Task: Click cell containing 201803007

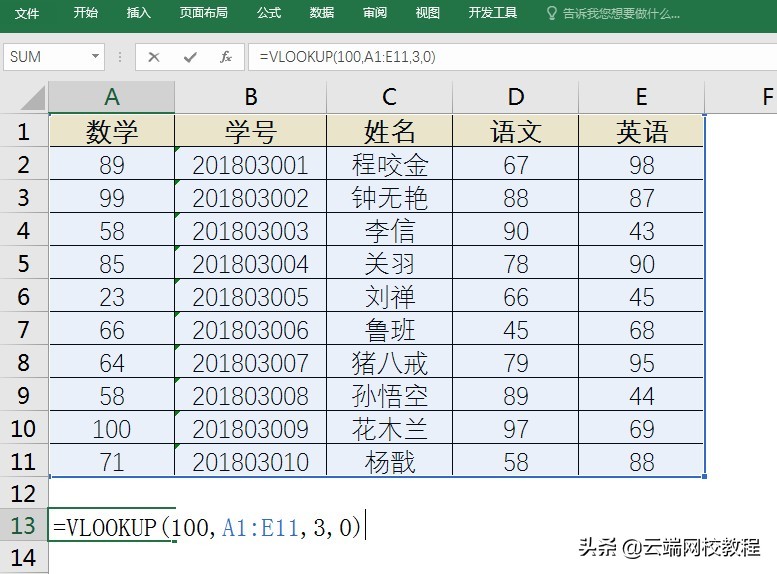Action: pos(251,362)
